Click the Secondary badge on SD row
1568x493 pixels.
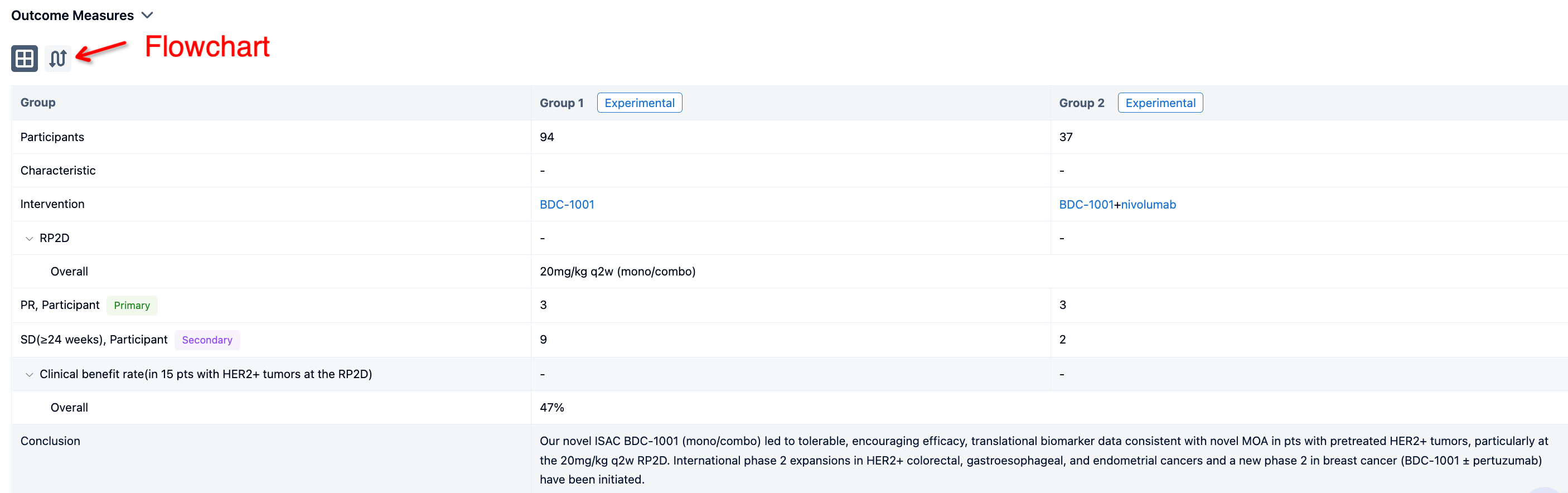pos(207,340)
